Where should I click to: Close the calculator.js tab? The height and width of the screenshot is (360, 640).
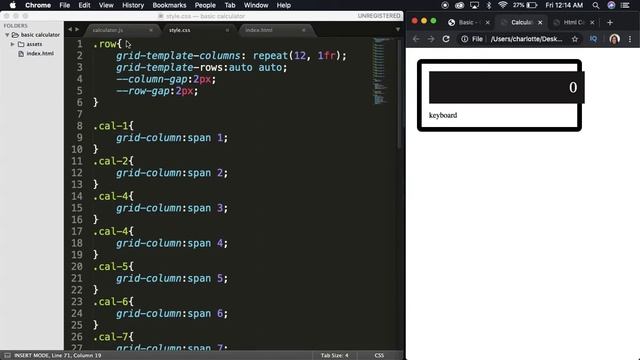point(151,30)
